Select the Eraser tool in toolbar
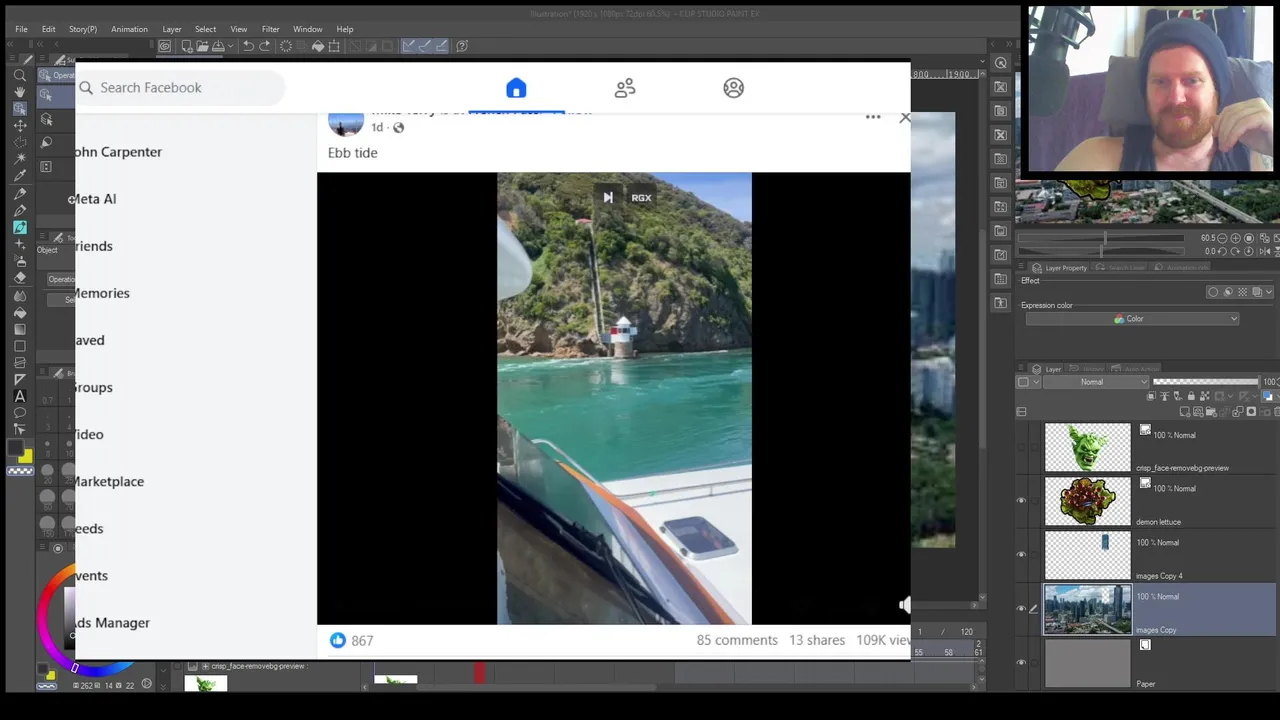This screenshot has height=720, width=1280. pos(20,278)
